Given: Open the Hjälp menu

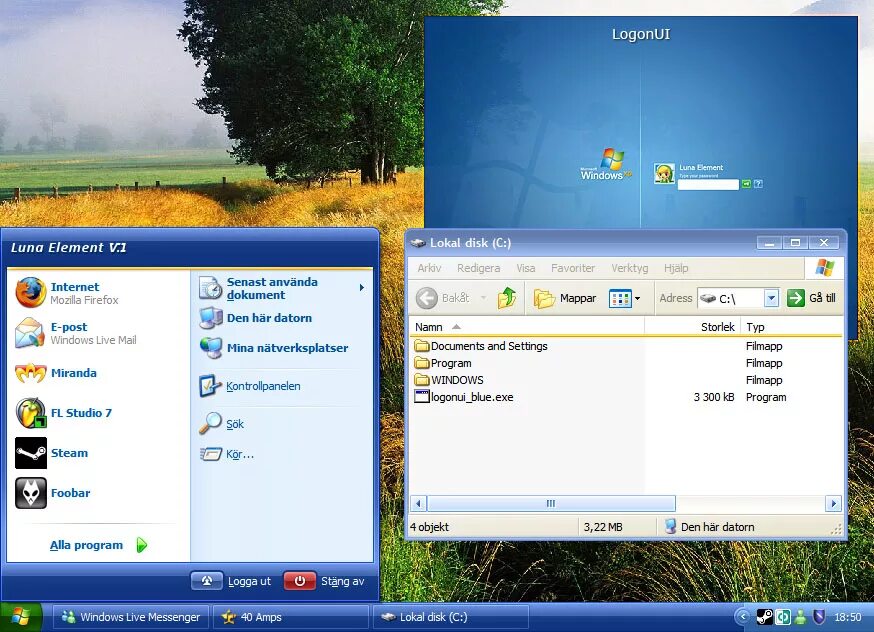Looking at the screenshot, I should 676,268.
